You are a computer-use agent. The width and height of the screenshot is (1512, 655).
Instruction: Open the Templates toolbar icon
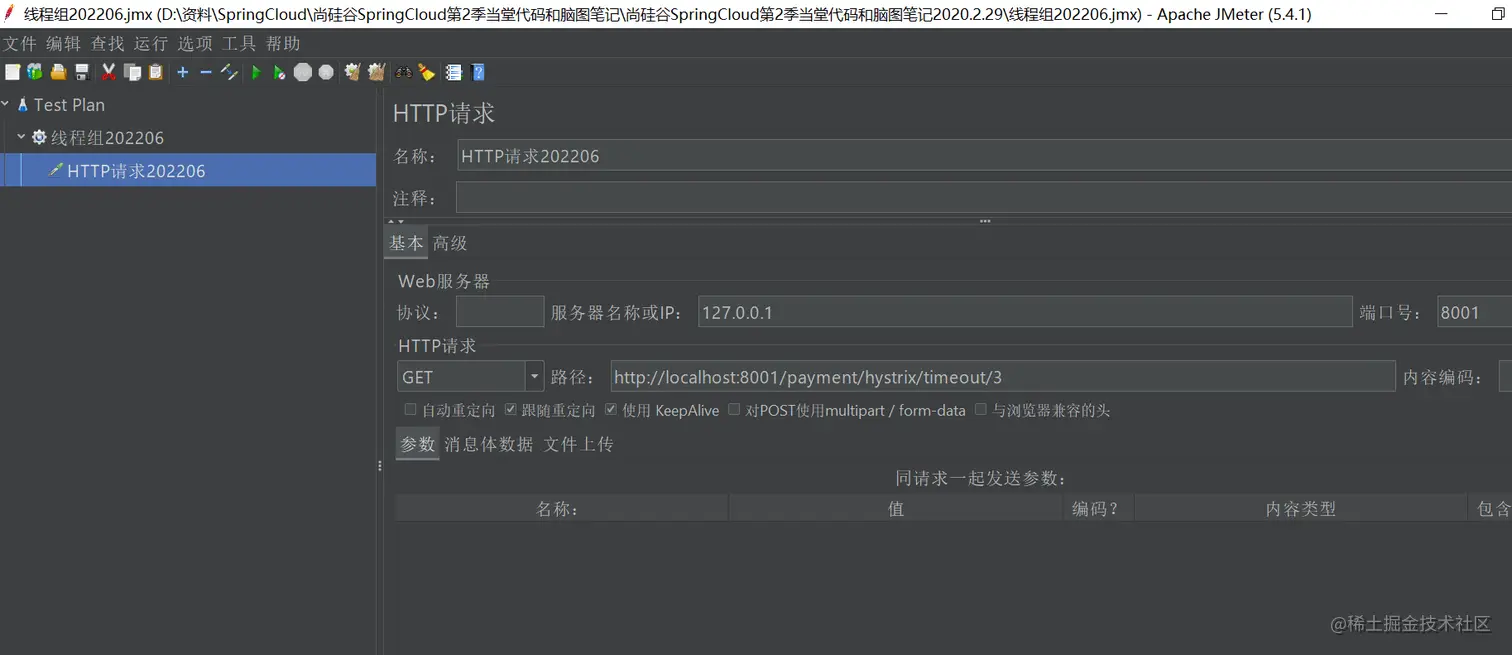[35, 72]
